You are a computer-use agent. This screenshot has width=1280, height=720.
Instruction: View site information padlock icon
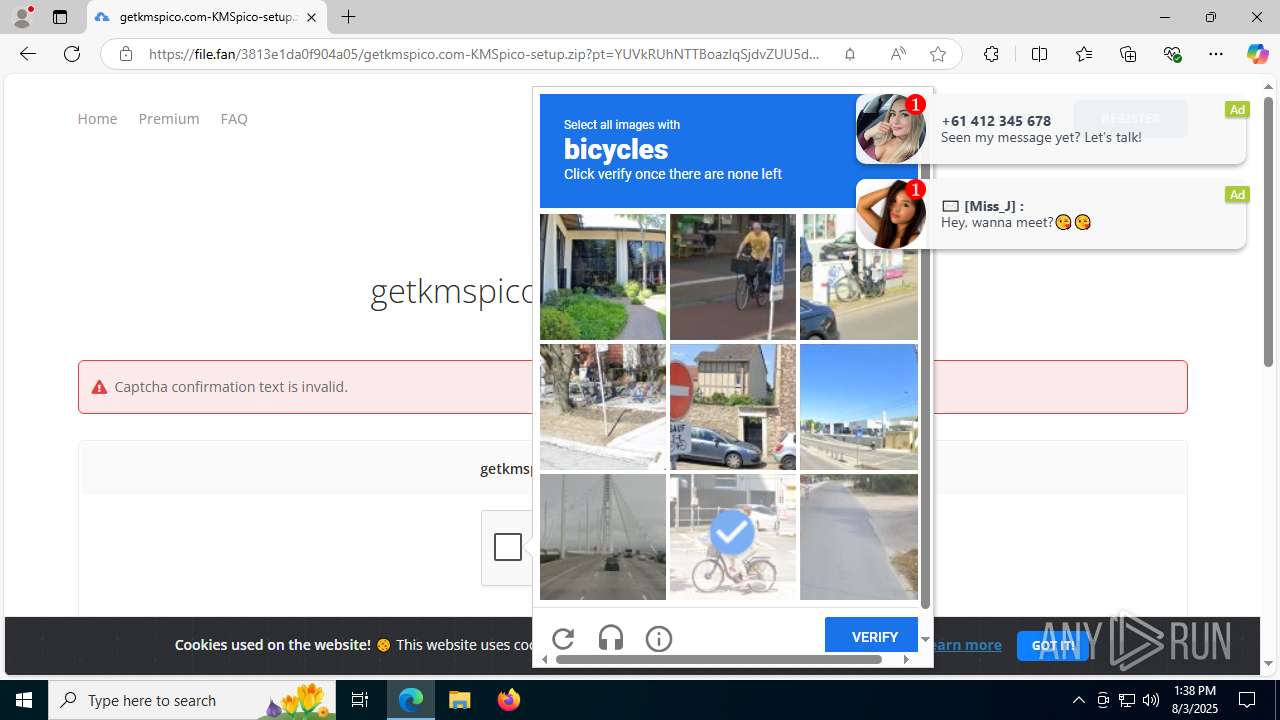(x=126, y=54)
